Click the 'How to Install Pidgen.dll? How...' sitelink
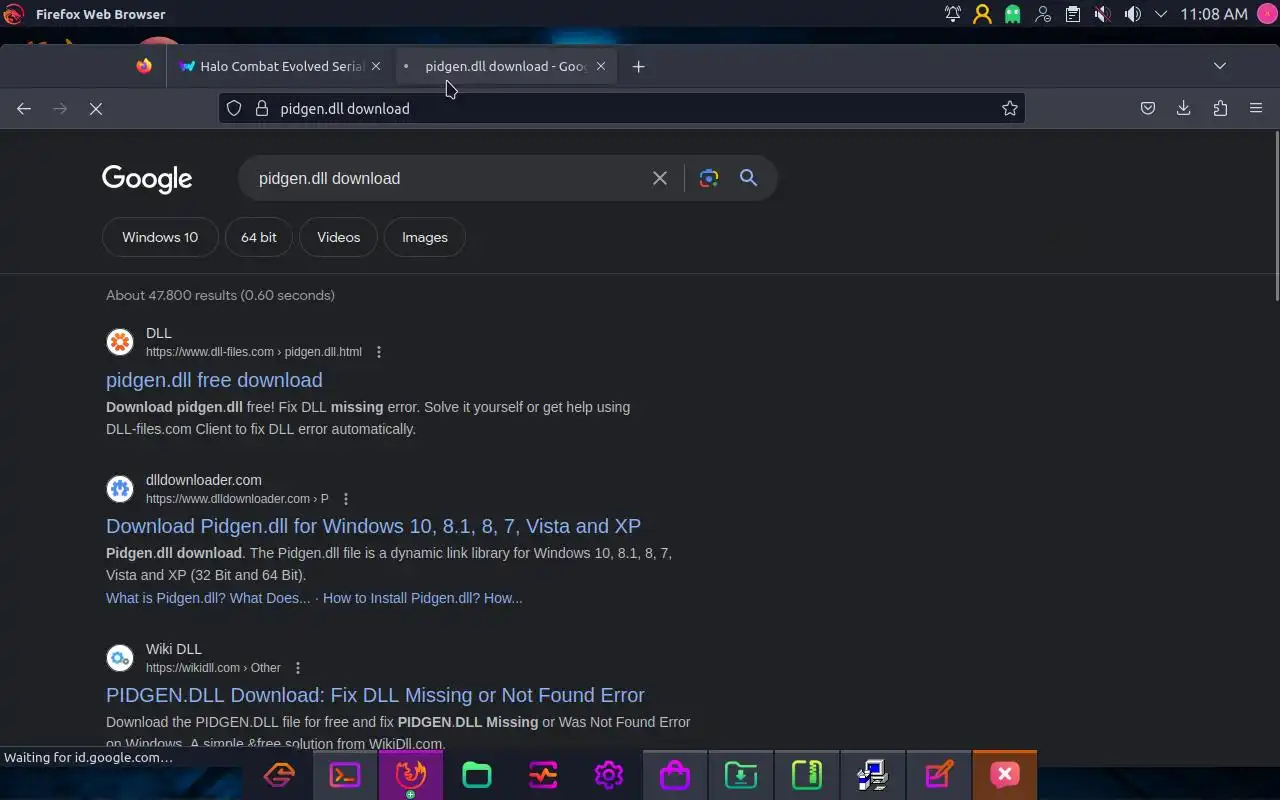Image resolution: width=1280 pixels, height=800 pixels. point(422,598)
